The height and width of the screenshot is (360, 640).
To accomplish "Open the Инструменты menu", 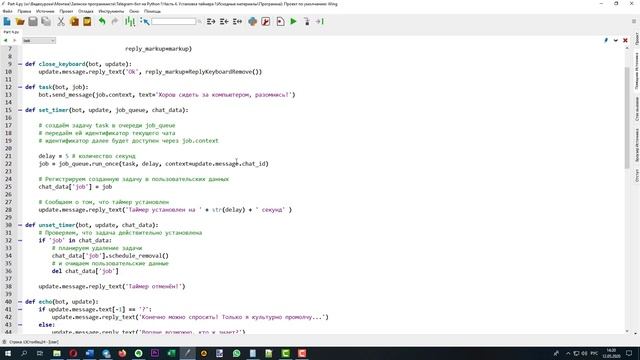I will 111,11.
